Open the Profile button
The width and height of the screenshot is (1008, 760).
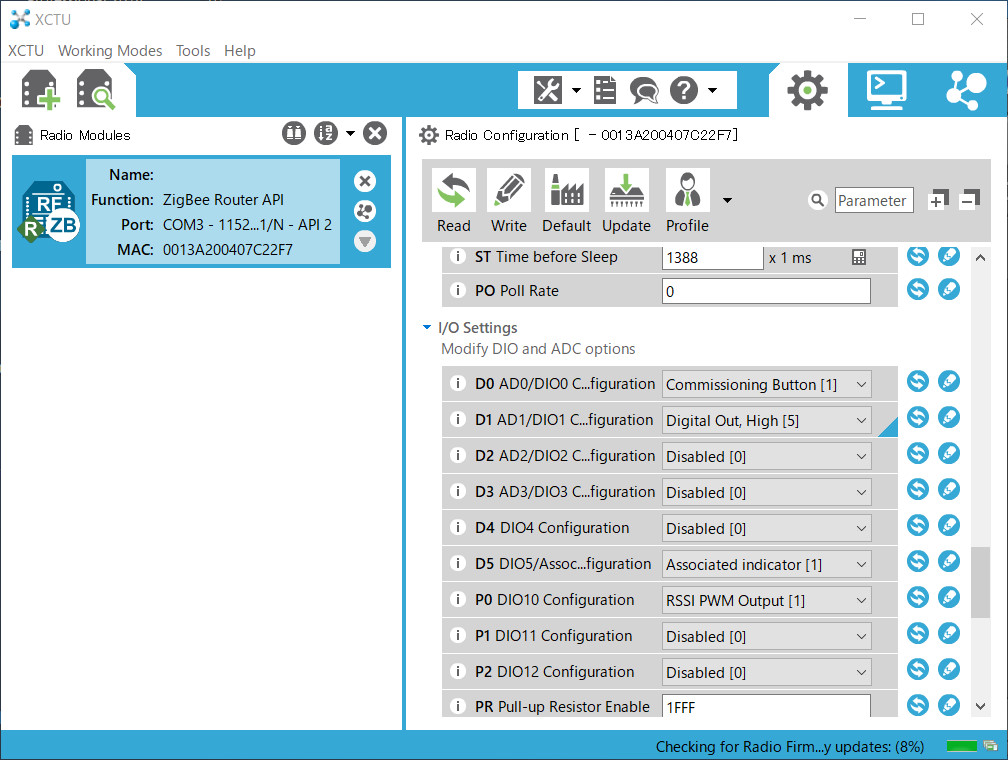(x=687, y=201)
